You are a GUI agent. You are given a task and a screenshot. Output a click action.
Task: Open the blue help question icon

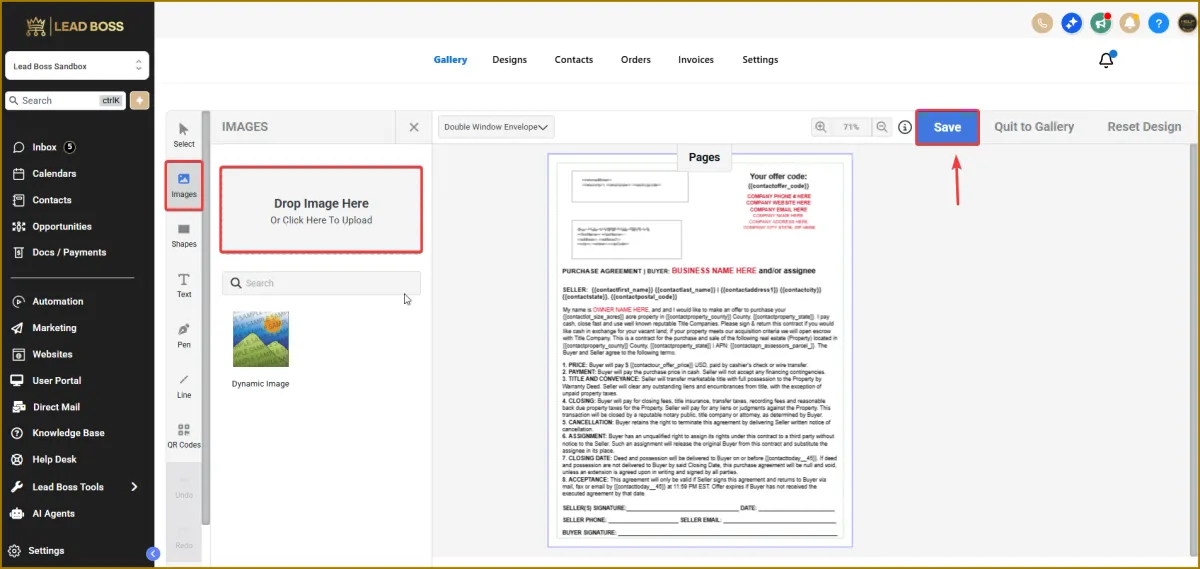[x=1158, y=22]
